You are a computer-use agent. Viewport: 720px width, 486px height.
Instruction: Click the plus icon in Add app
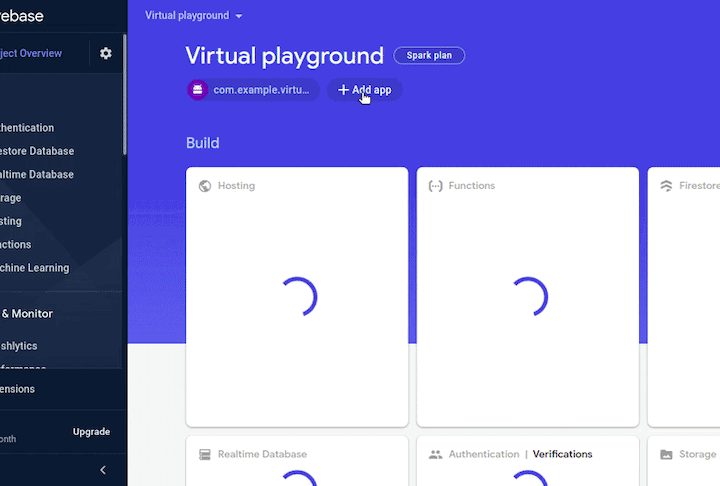click(x=343, y=90)
